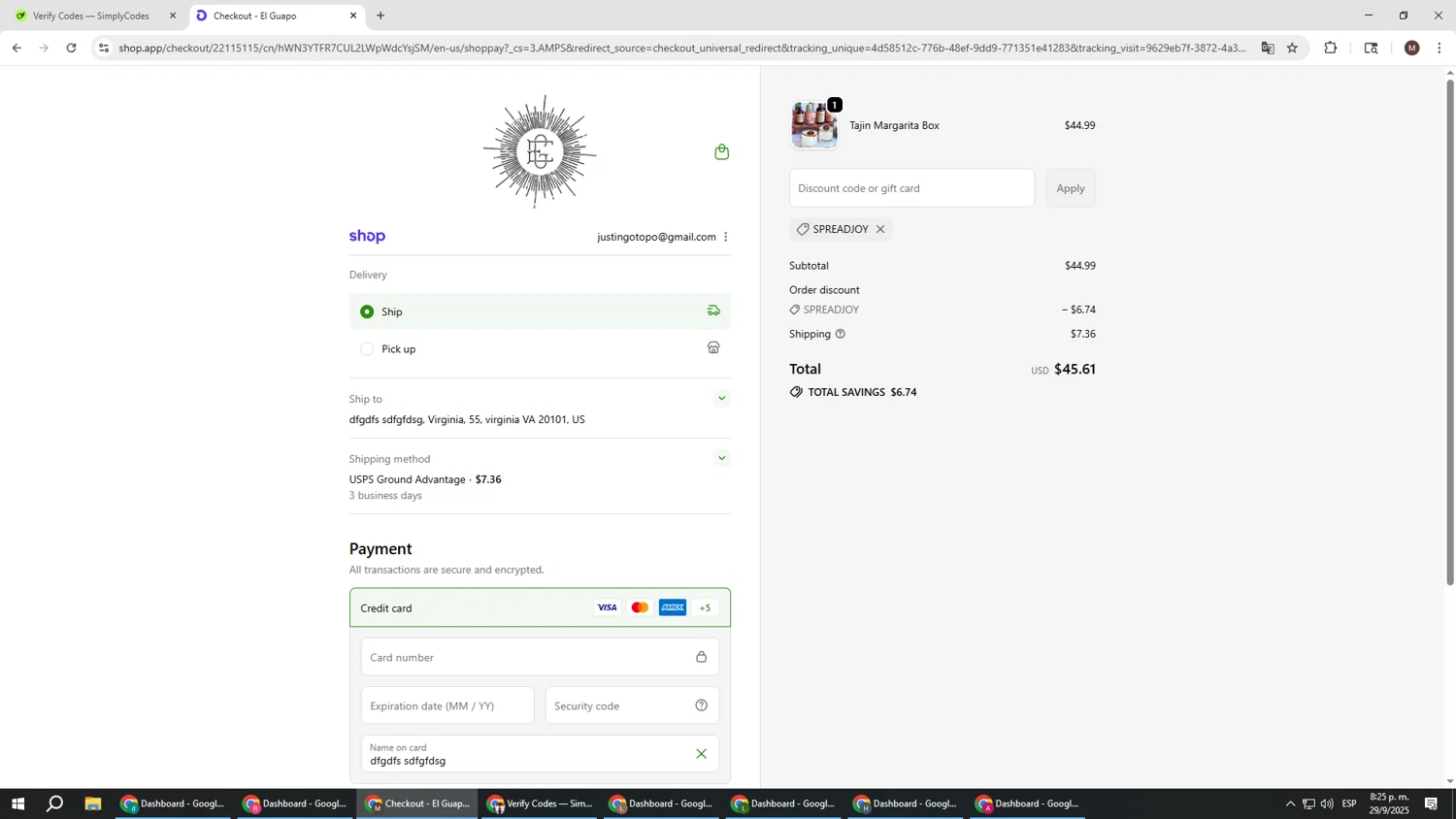Click the Tajin Margarita Box thumbnail
This screenshot has width=1456, height=819.
point(814,125)
